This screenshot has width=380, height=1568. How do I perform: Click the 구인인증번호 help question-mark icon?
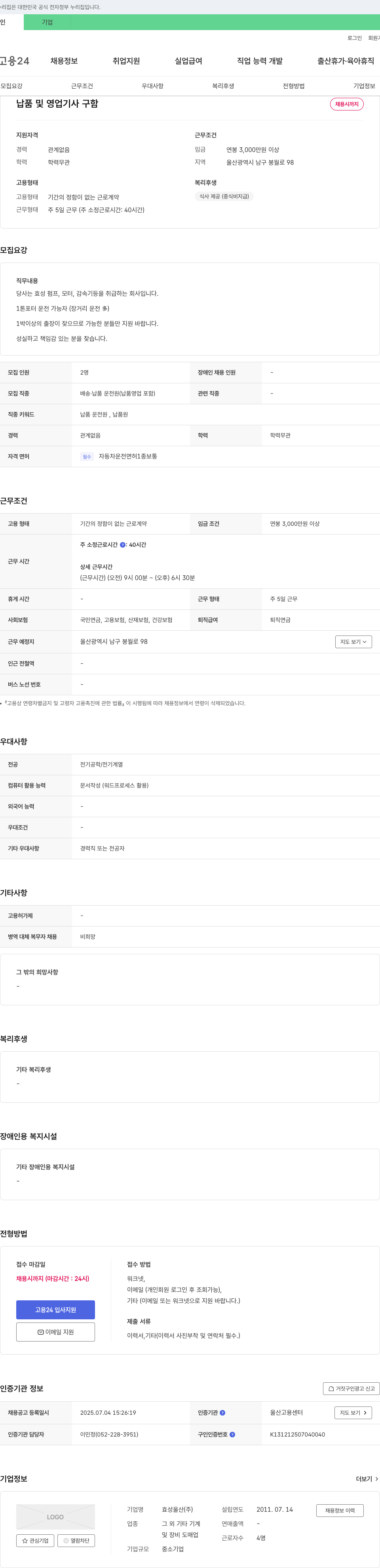pyautogui.click(x=232, y=1435)
